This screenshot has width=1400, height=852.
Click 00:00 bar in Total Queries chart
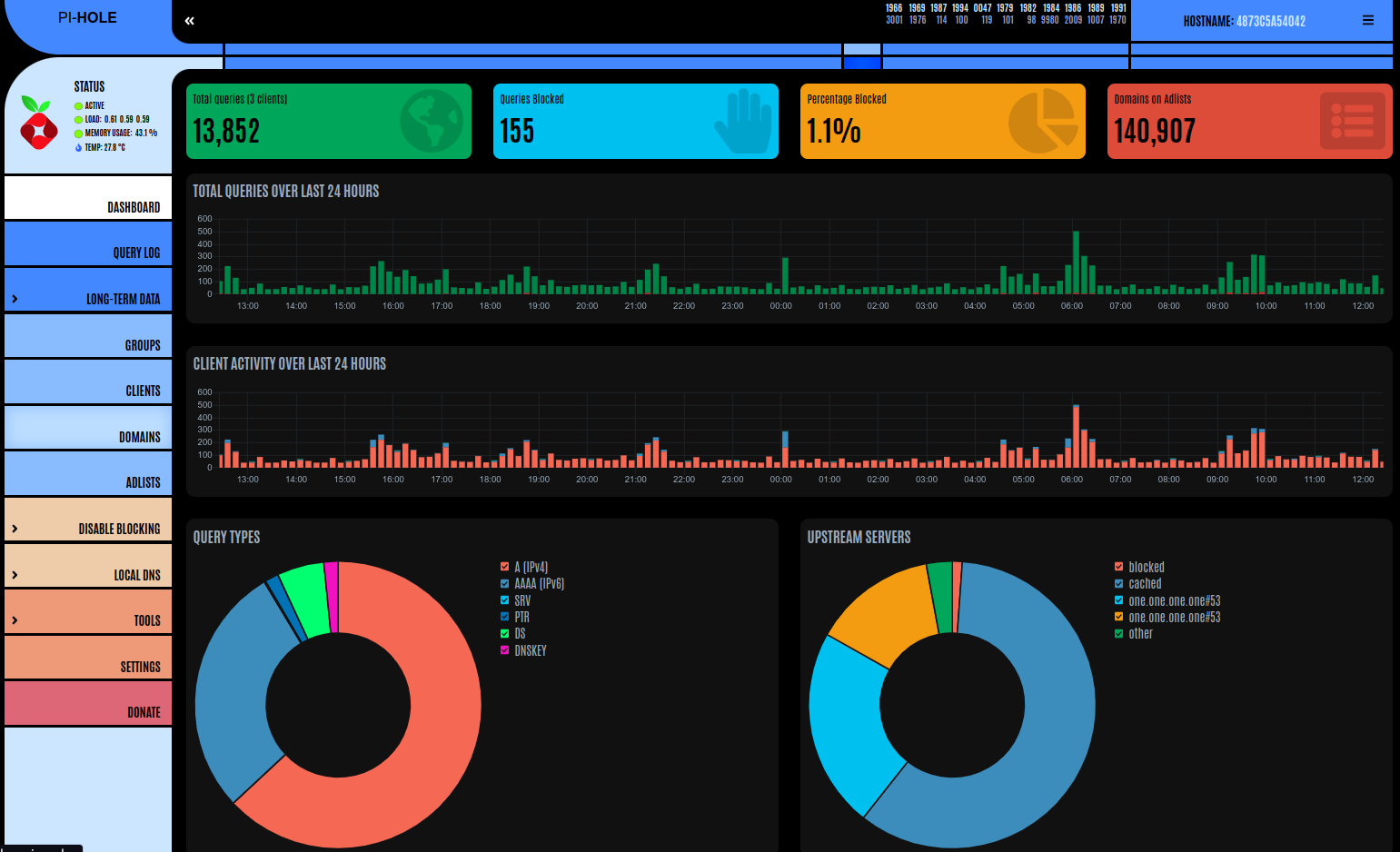click(785, 275)
